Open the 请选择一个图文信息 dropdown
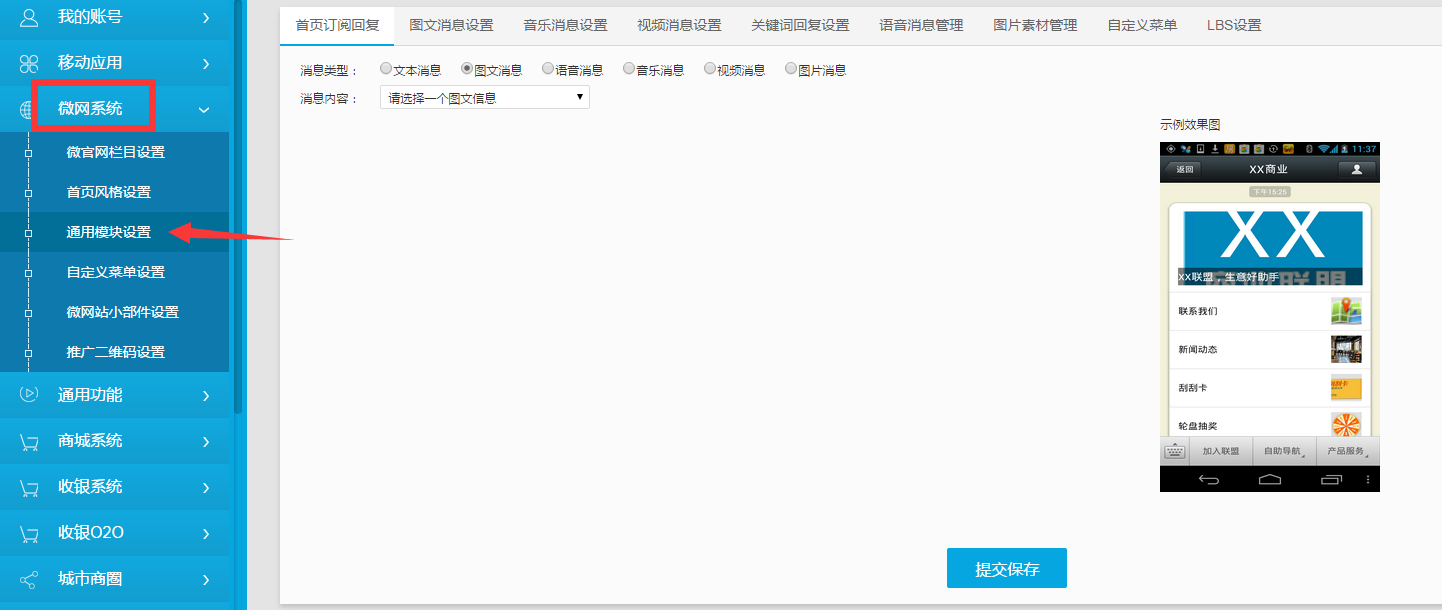The image size is (1442, 610). 485,97
